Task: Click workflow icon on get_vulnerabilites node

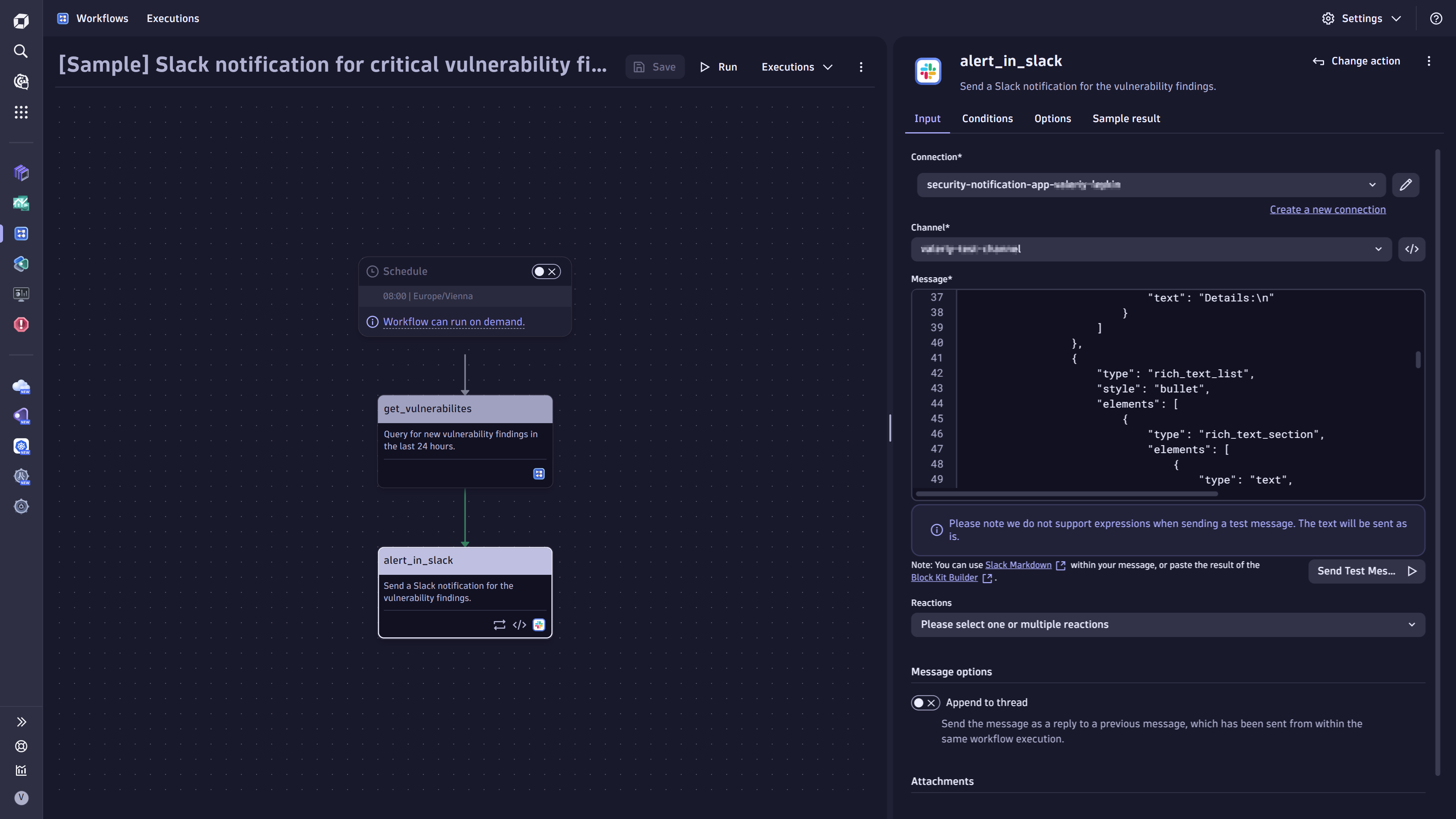Action: 539,474
